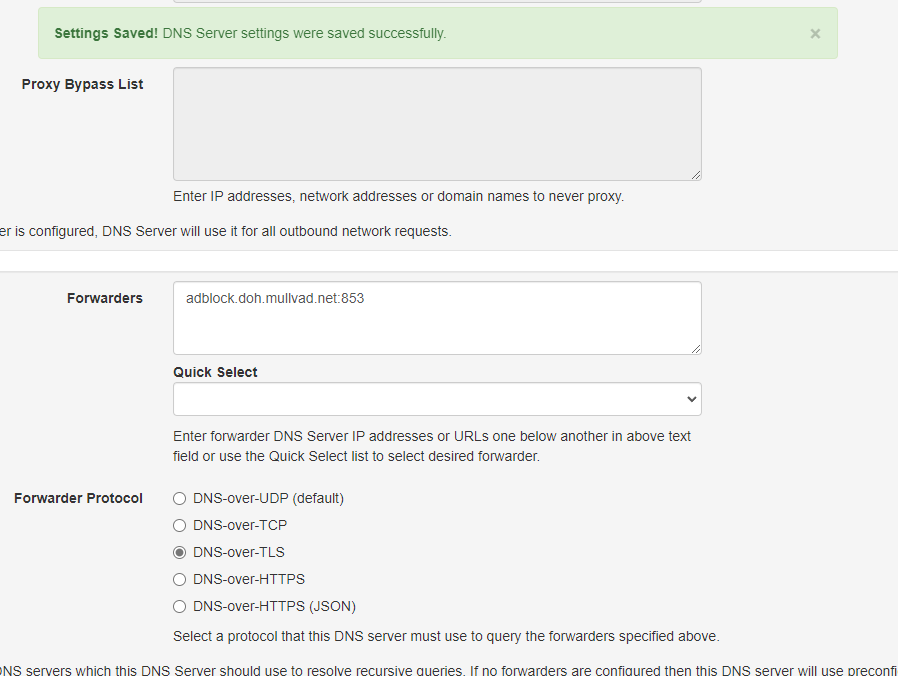This screenshot has width=898, height=676.
Task: Click the Settings Saved bold alert text
Action: pyautogui.click(x=105, y=33)
